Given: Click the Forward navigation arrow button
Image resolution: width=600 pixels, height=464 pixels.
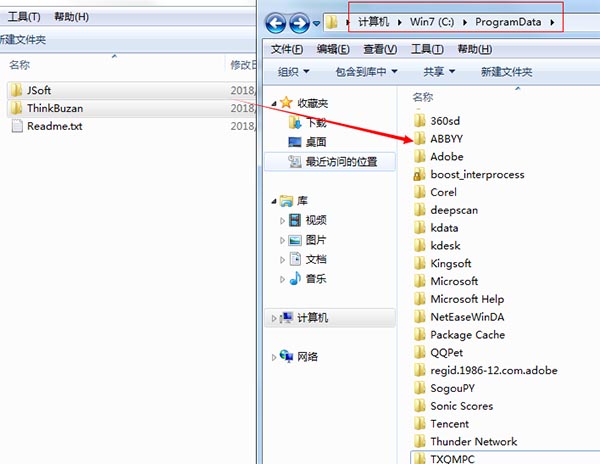Looking at the screenshot, I should [298, 22].
